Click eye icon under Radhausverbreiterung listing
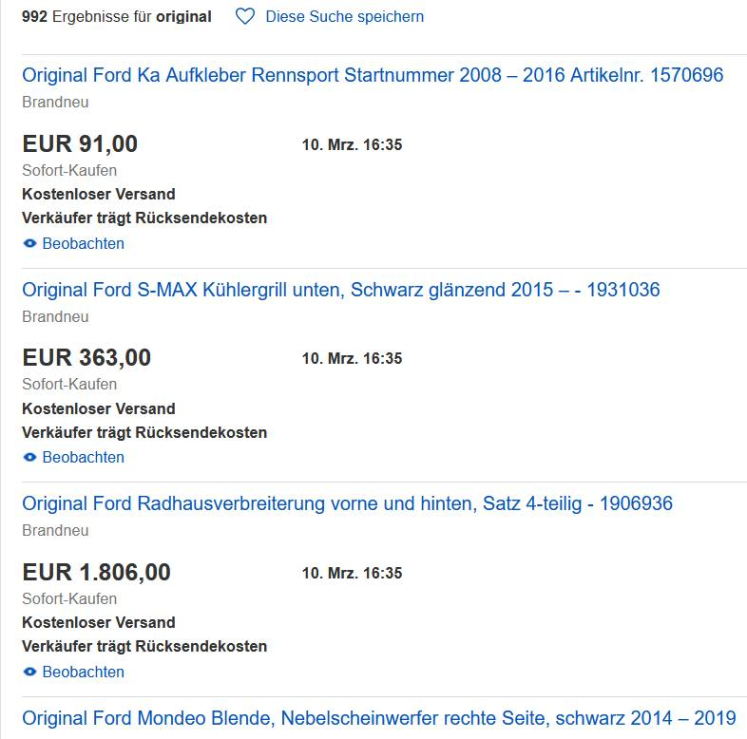 click(30, 672)
